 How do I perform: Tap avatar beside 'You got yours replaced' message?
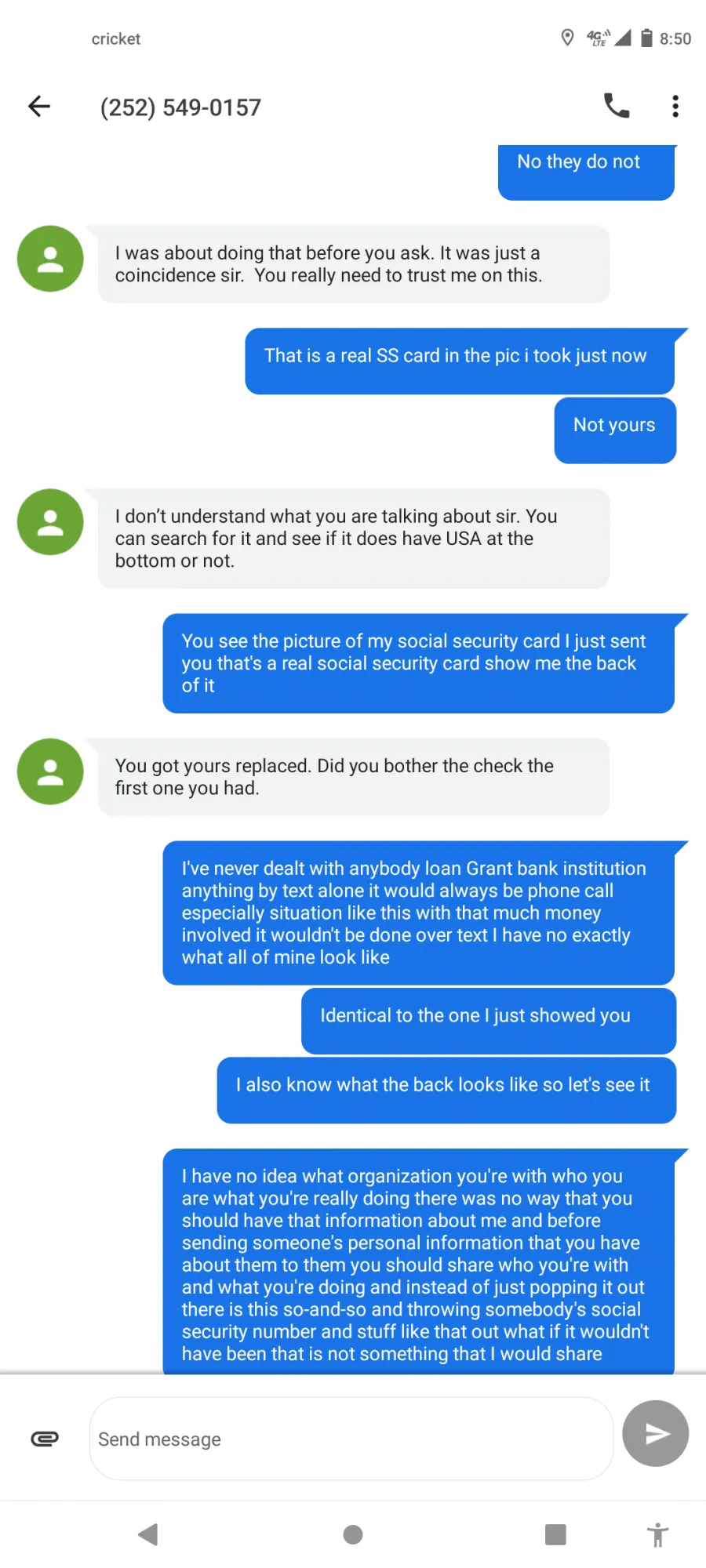50,771
